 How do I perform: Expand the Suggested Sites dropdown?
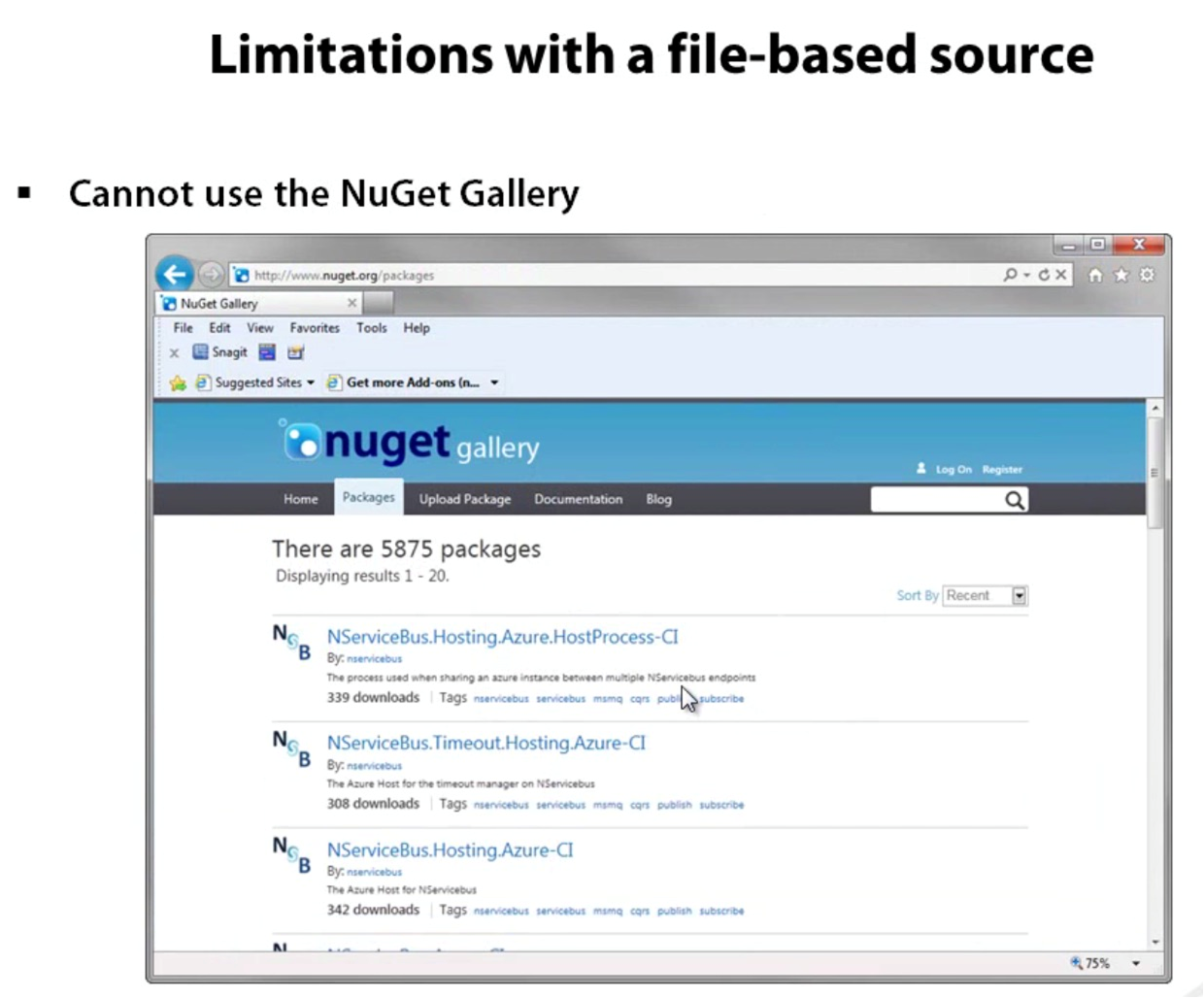pos(311,383)
